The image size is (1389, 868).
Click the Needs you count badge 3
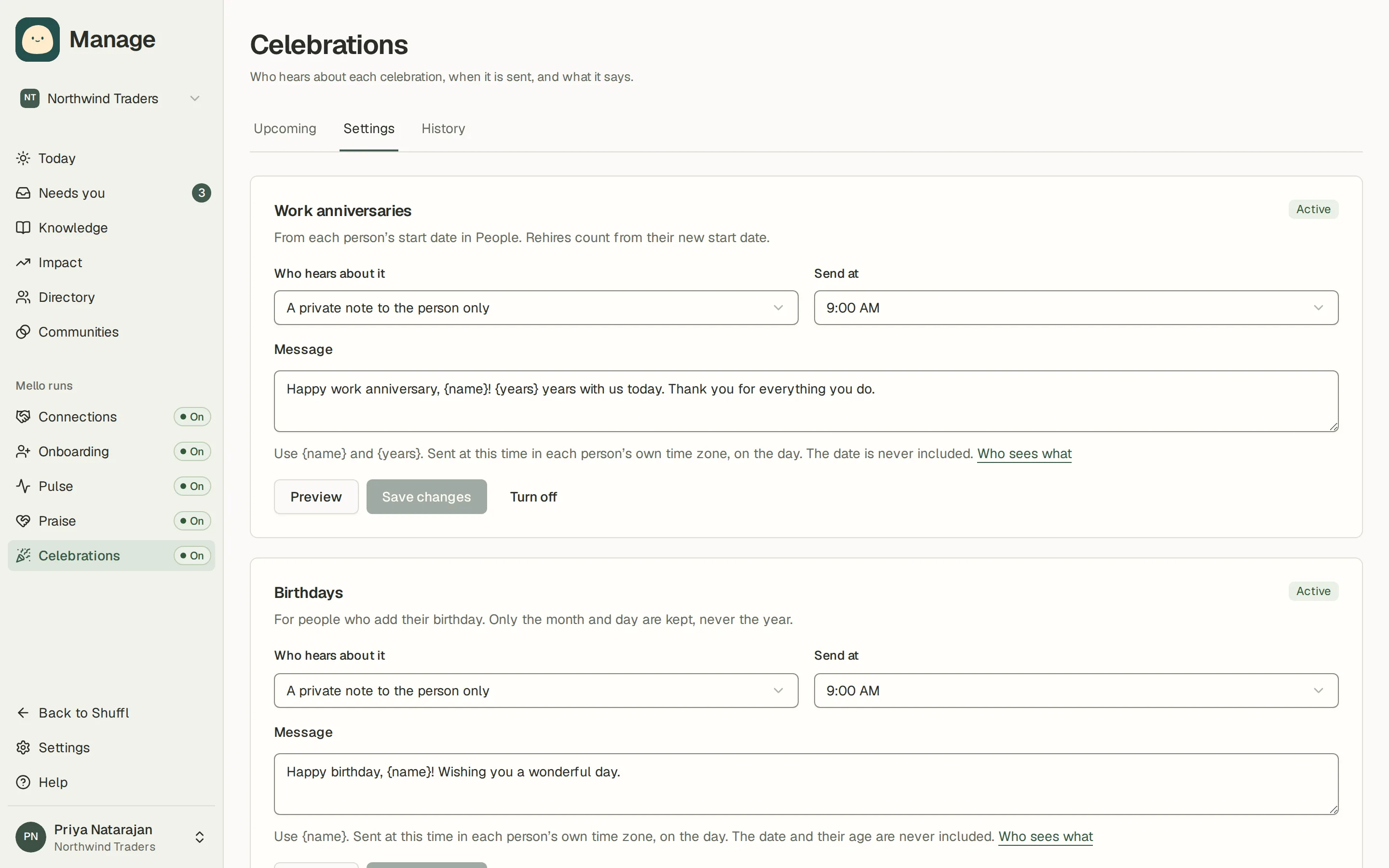pos(202,193)
